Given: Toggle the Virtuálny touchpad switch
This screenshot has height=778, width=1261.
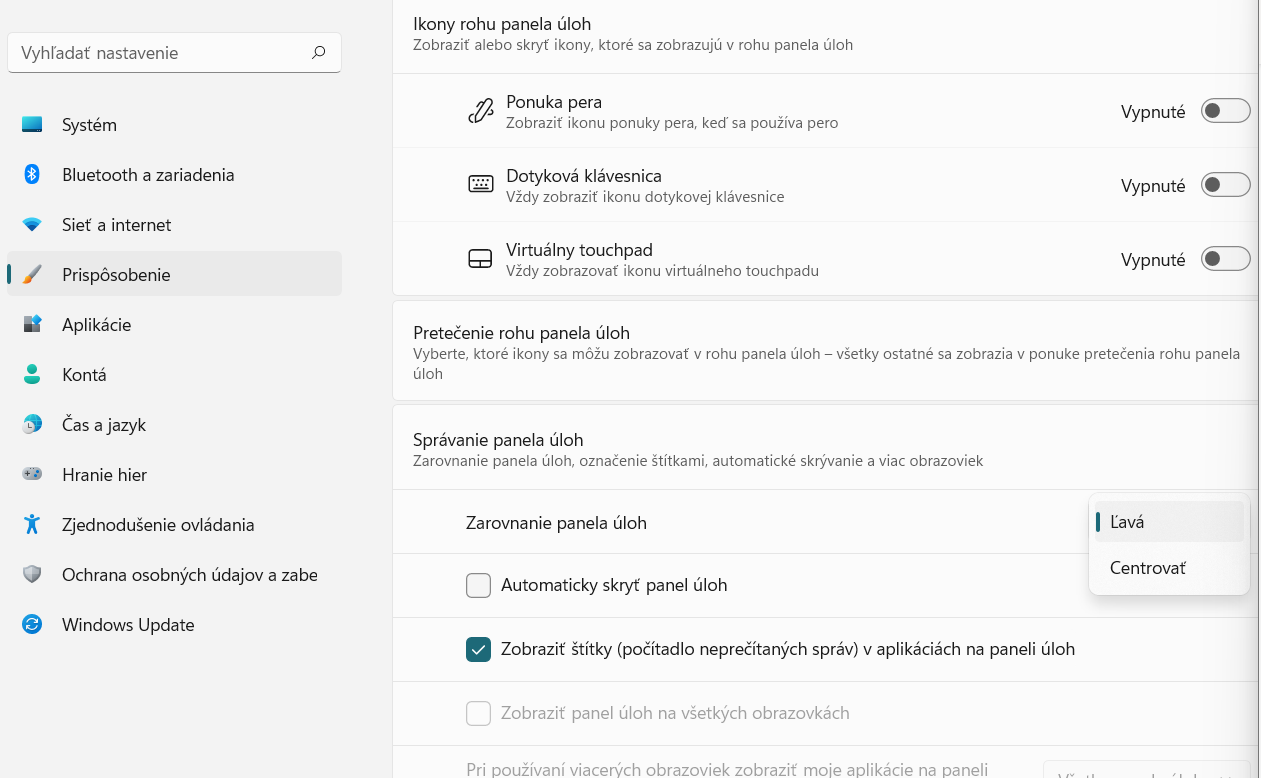Looking at the screenshot, I should 1225,259.
